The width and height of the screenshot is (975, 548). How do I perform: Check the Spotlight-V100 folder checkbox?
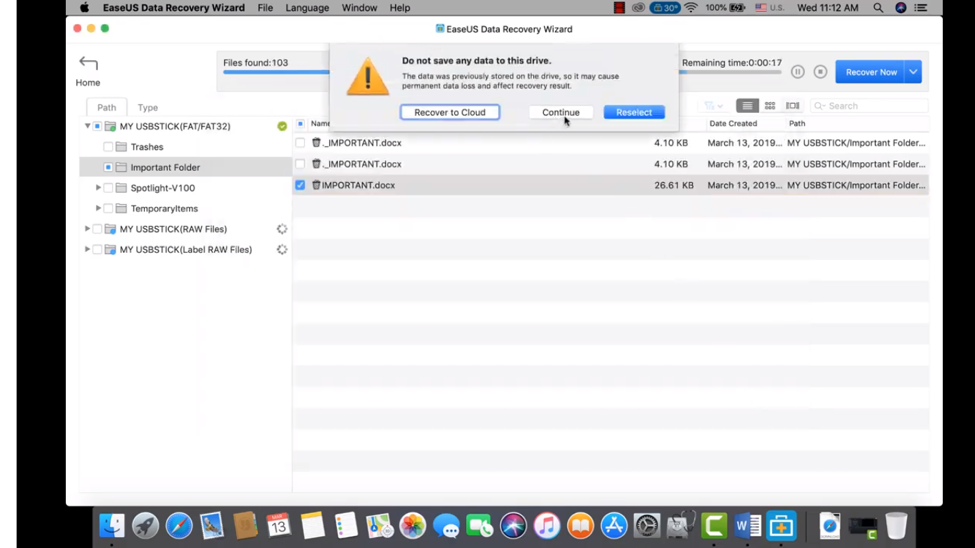pos(108,188)
